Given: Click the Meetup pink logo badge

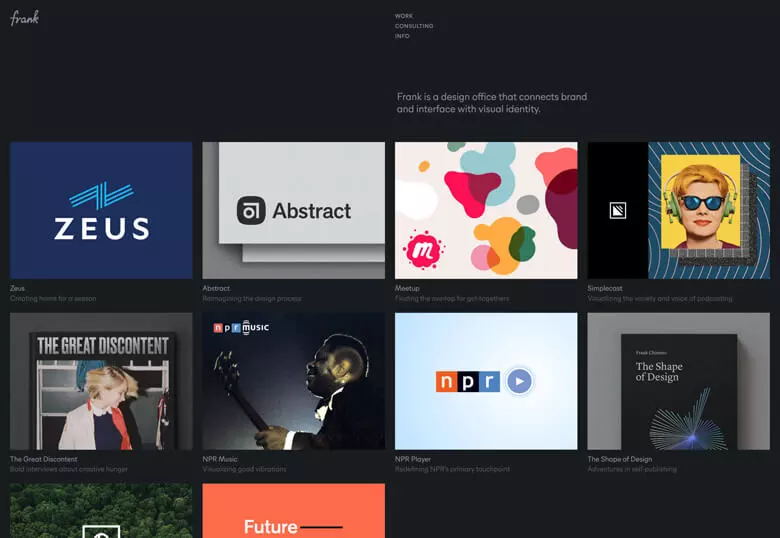Looking at the screenshot, I should (x=423, y=250).
